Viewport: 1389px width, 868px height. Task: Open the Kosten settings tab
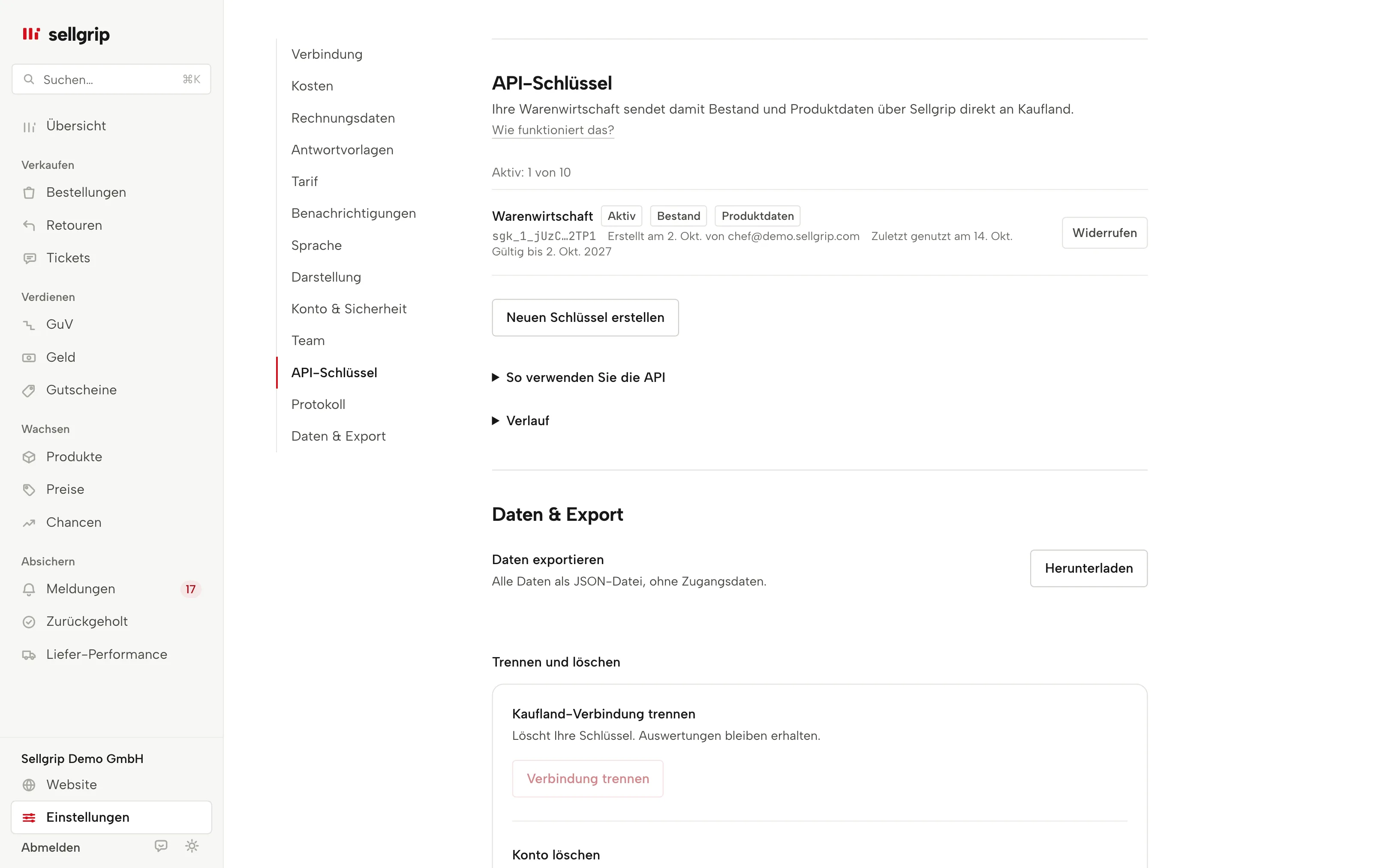click(312, 86)
